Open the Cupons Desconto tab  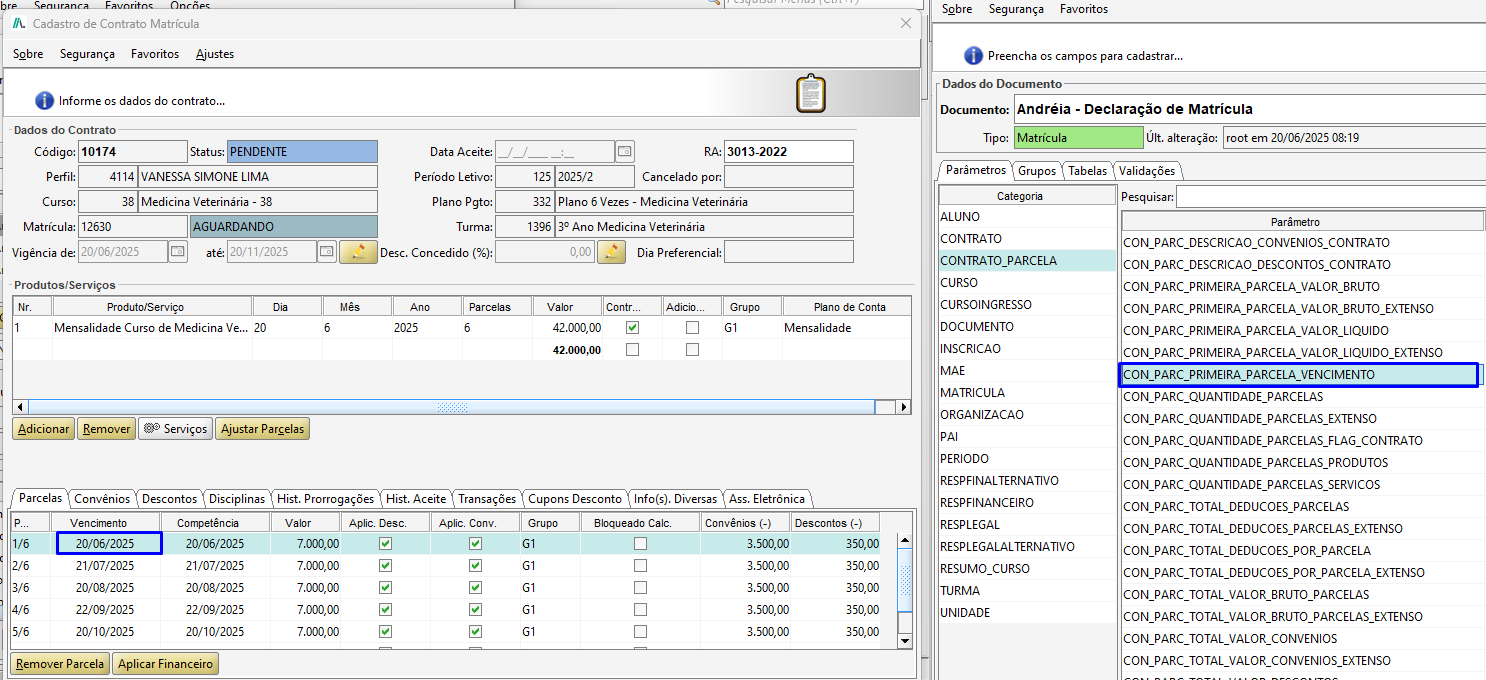pos(576,498)
